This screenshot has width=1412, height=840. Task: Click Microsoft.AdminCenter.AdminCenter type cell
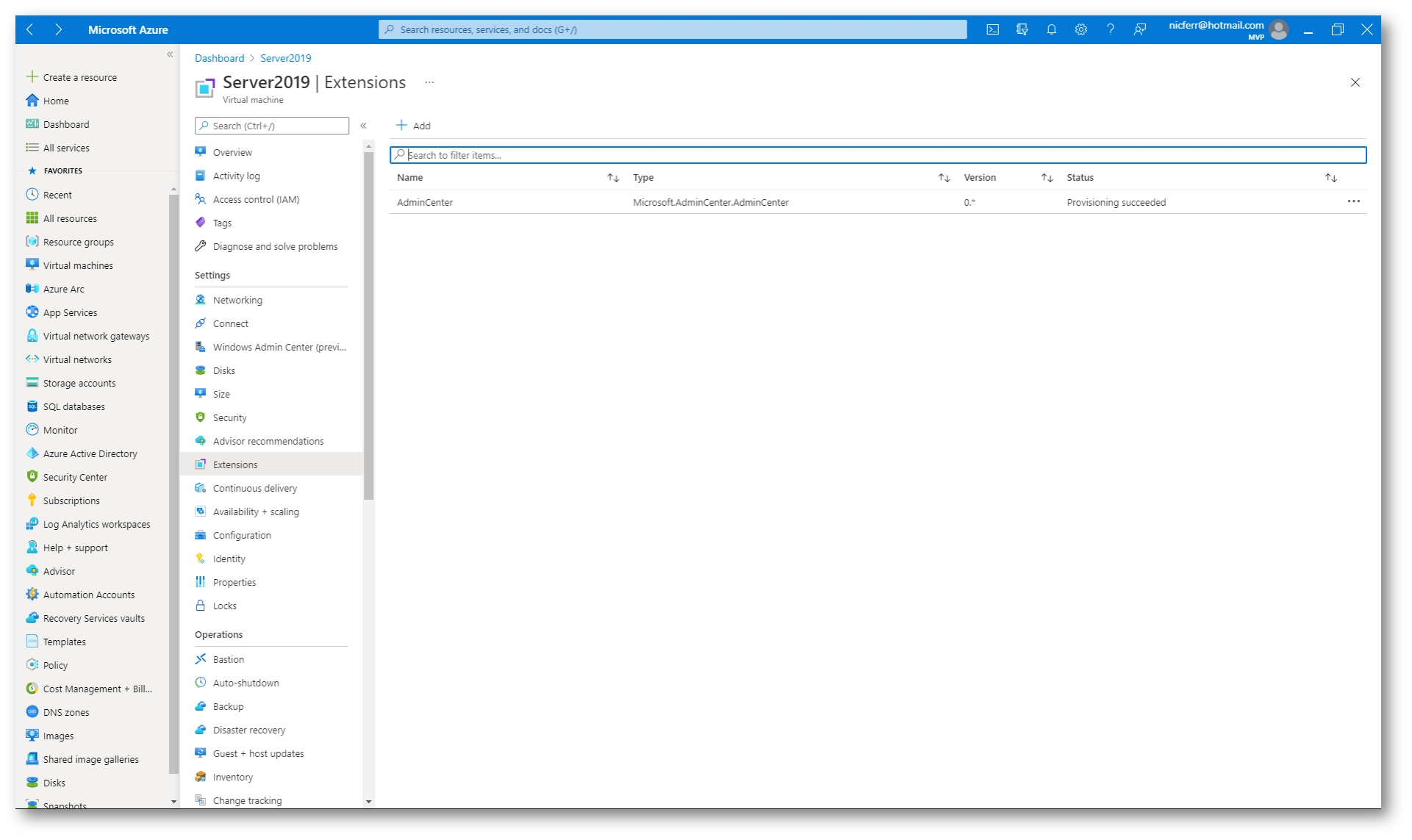click(711, 202)
